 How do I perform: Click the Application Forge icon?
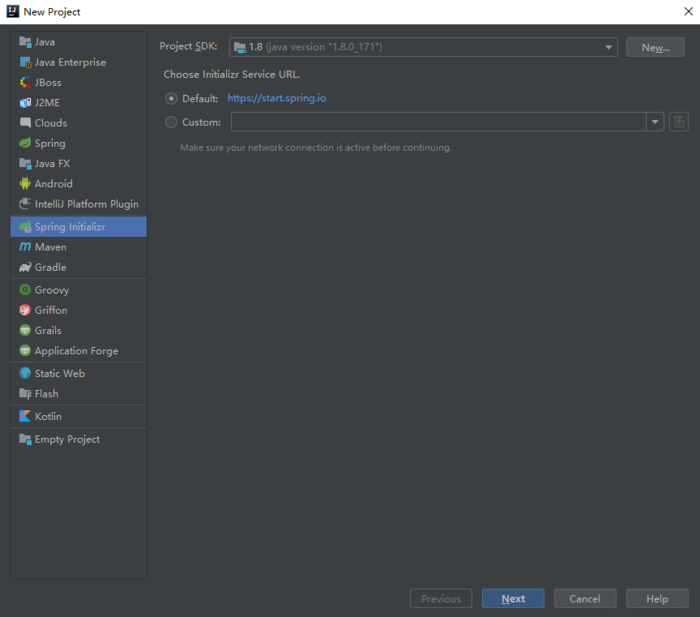(25, 351)
